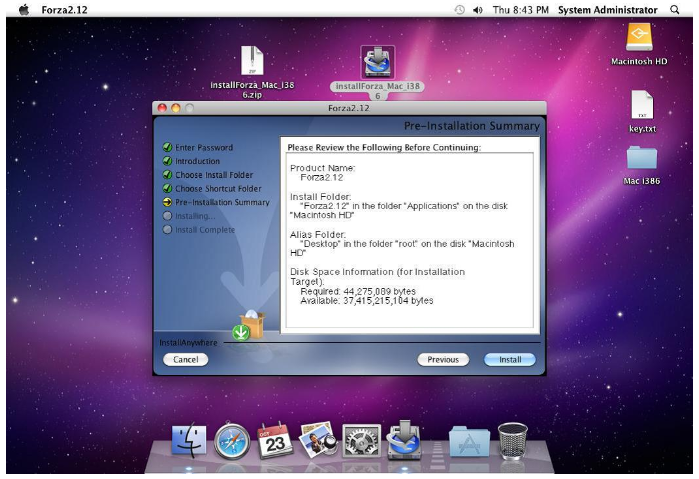Click the Enter Password step checkmark
Image resolution: width=699 pixels, height=479 pixels.
168,147
